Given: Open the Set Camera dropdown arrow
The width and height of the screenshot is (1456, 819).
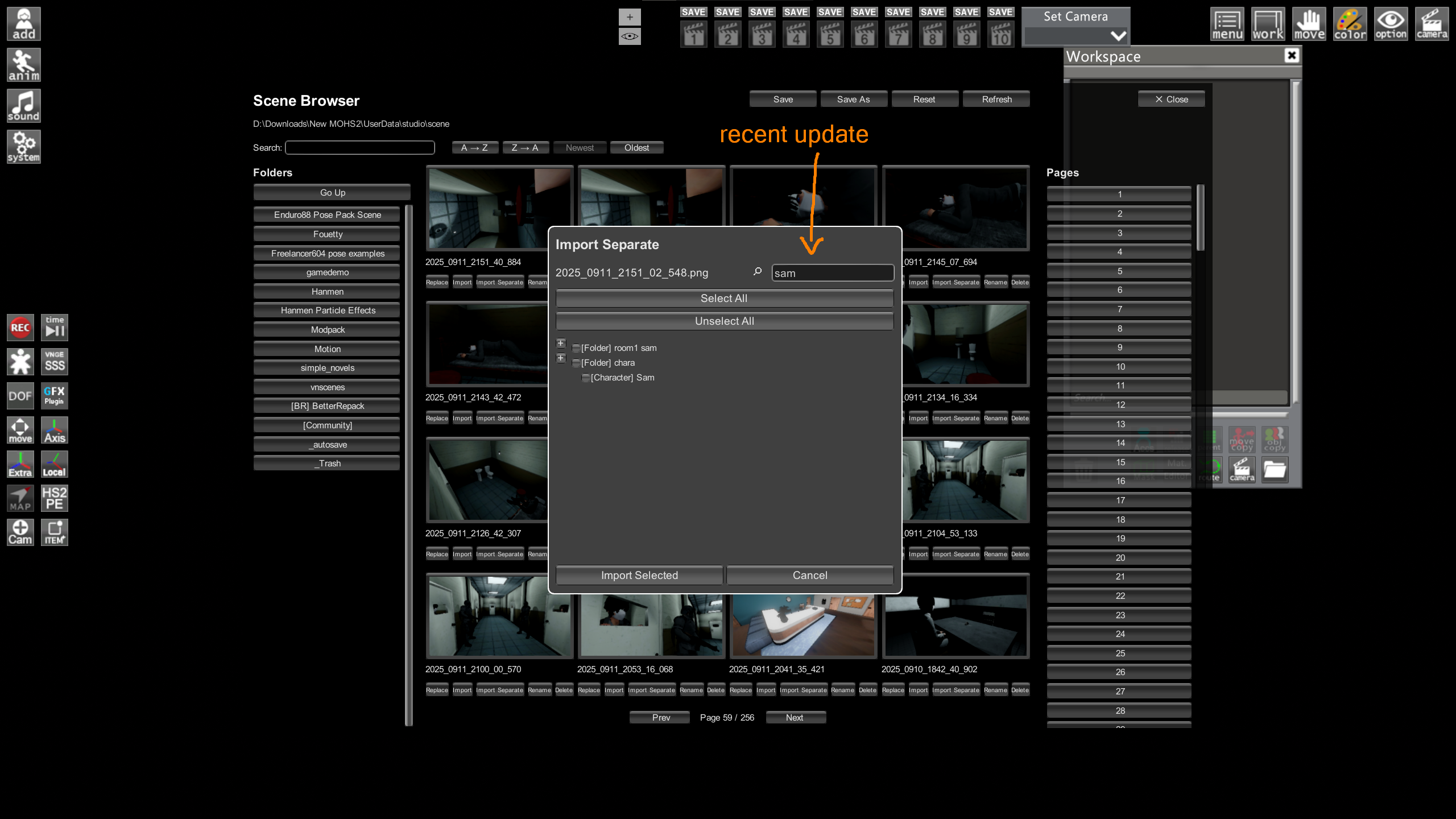Looking at the screenshot, I should coord(1118,36).
